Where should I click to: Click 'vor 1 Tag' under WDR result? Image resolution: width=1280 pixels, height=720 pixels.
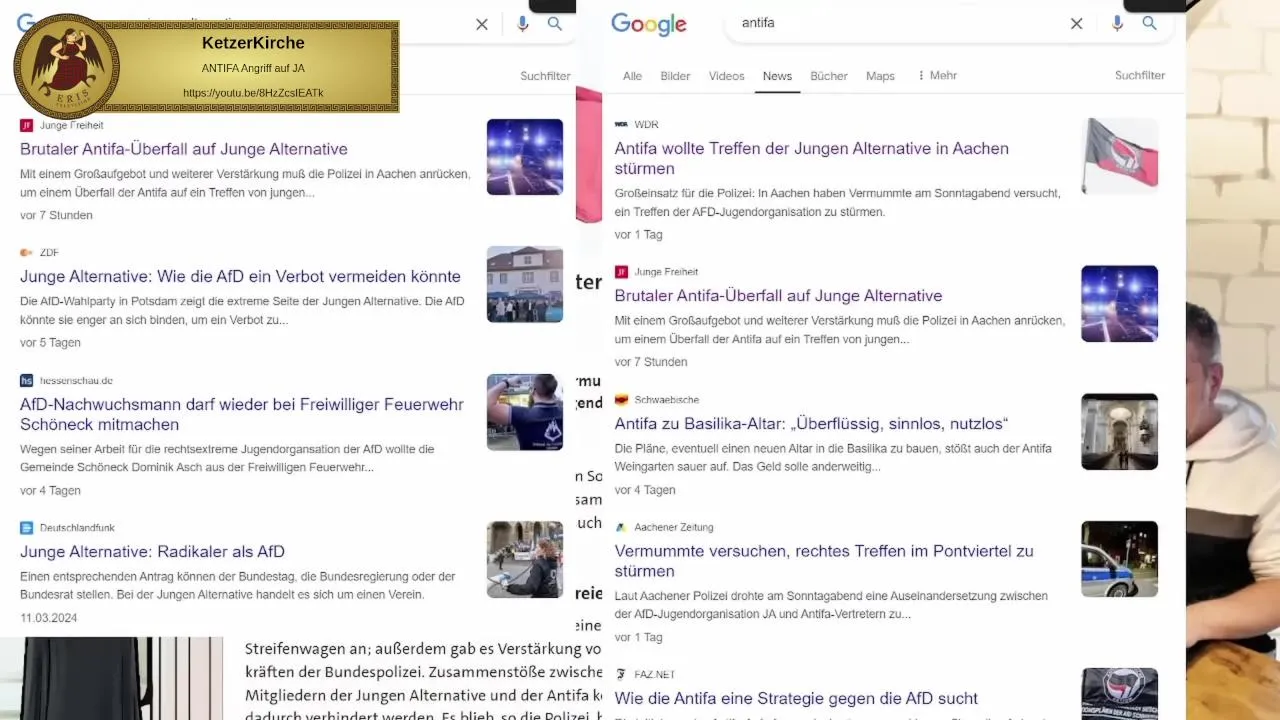pyautogui.click(x=638, y=235)
